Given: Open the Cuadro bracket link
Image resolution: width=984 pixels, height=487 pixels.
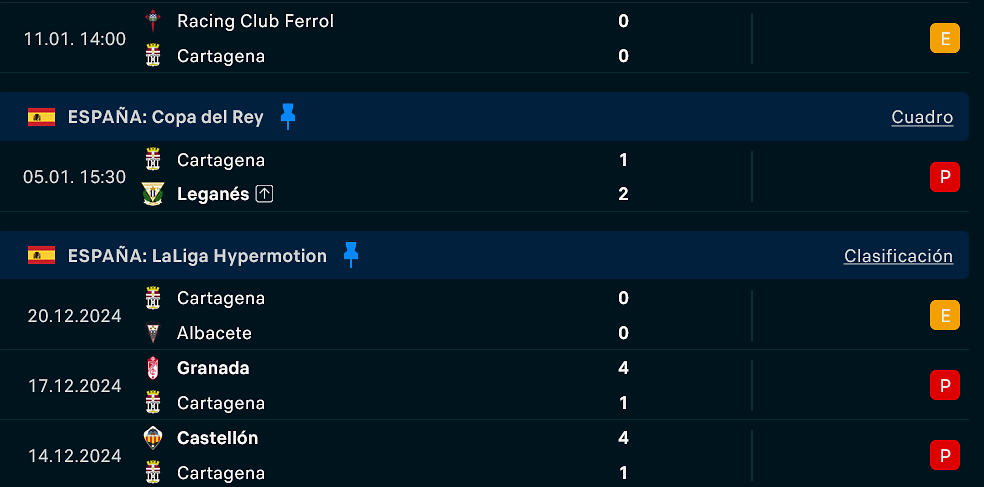Looking at the screenshot, I should pos(922,117).
